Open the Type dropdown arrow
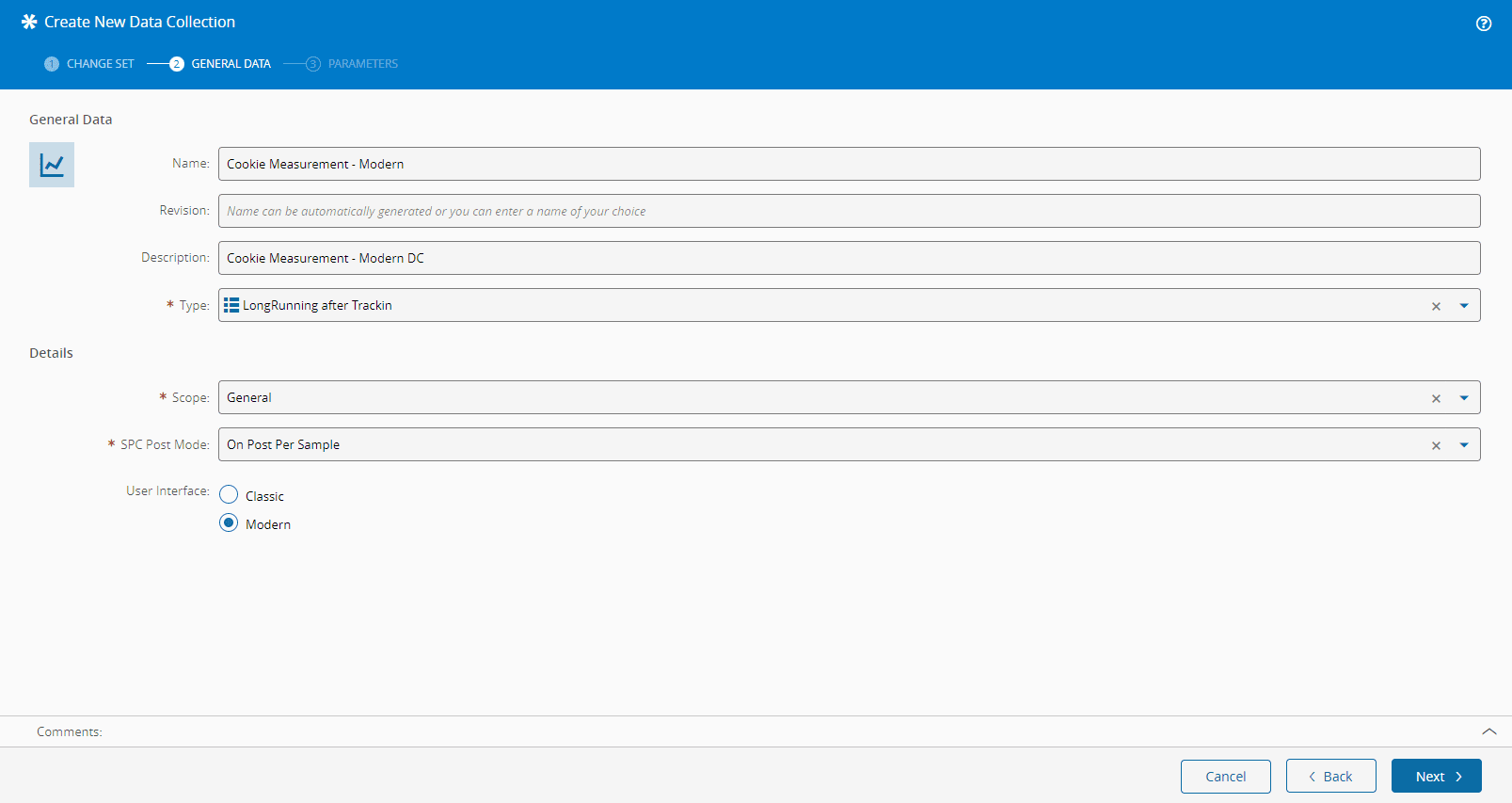Viewport: 1512px width, 803px height. [x=1464, y=306]
